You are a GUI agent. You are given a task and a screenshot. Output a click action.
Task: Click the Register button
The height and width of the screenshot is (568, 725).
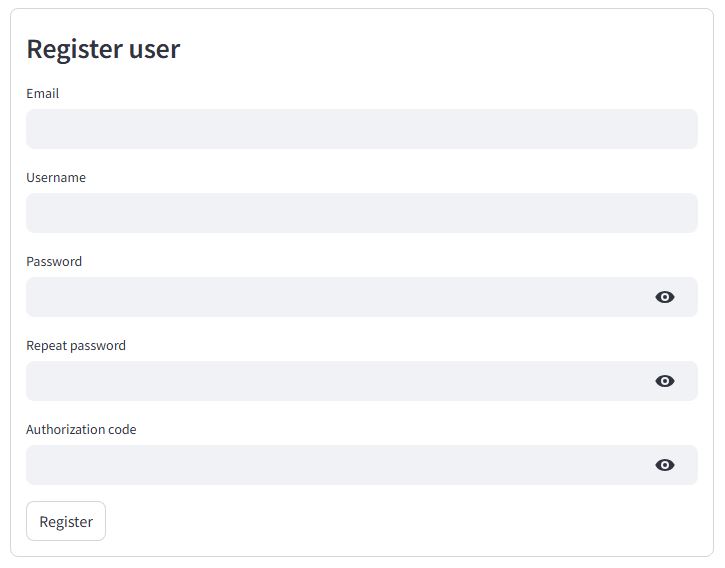tap(66, 521)
